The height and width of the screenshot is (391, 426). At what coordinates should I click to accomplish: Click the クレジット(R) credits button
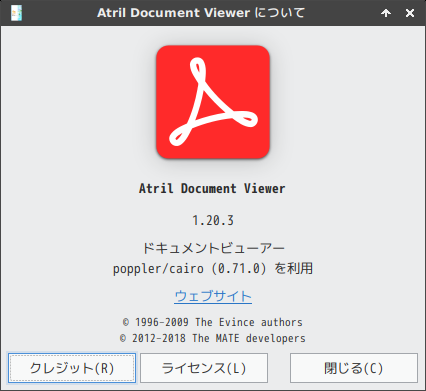pos(72,368)
